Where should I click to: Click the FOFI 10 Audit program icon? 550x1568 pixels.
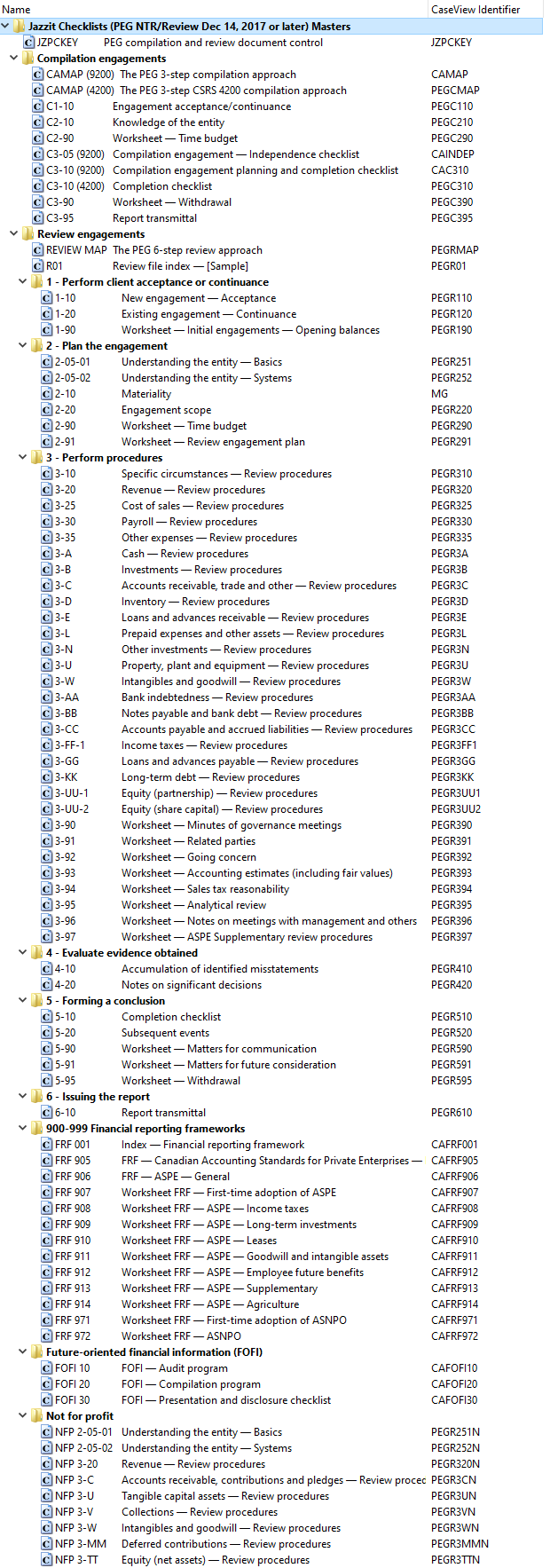(x=47, y=1368)
